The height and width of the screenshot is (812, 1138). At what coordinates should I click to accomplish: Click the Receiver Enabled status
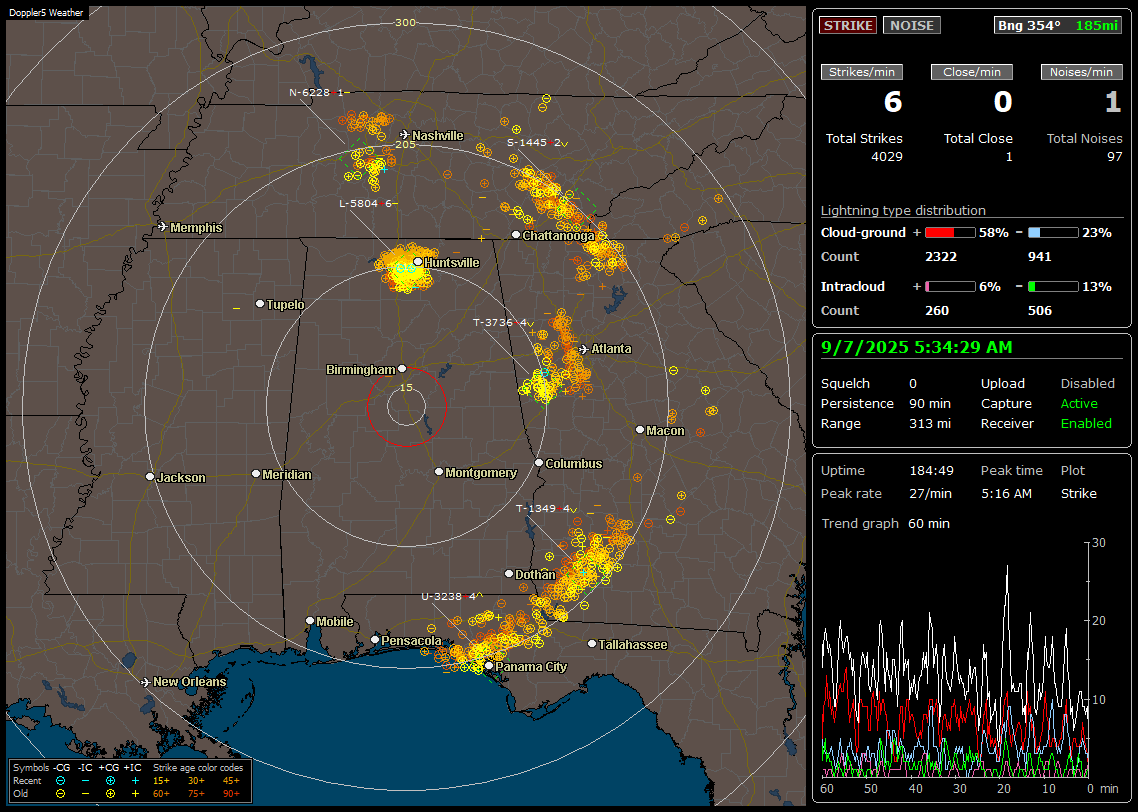click(x=1086, y=424)
